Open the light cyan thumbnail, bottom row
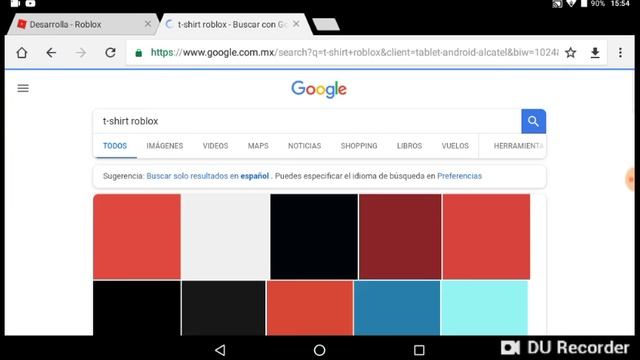Screen dimensions: 640x360 tap(484, 308)
